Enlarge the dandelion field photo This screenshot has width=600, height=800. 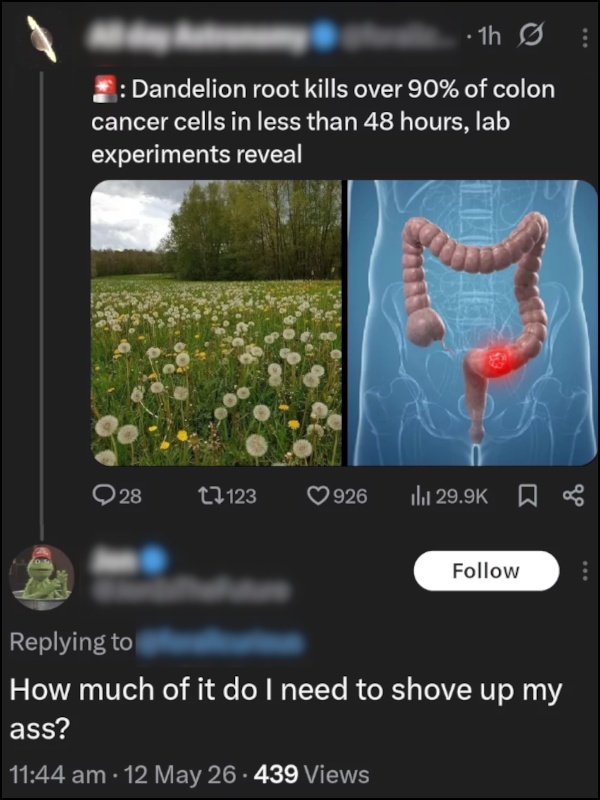click(x=216, y=322)
